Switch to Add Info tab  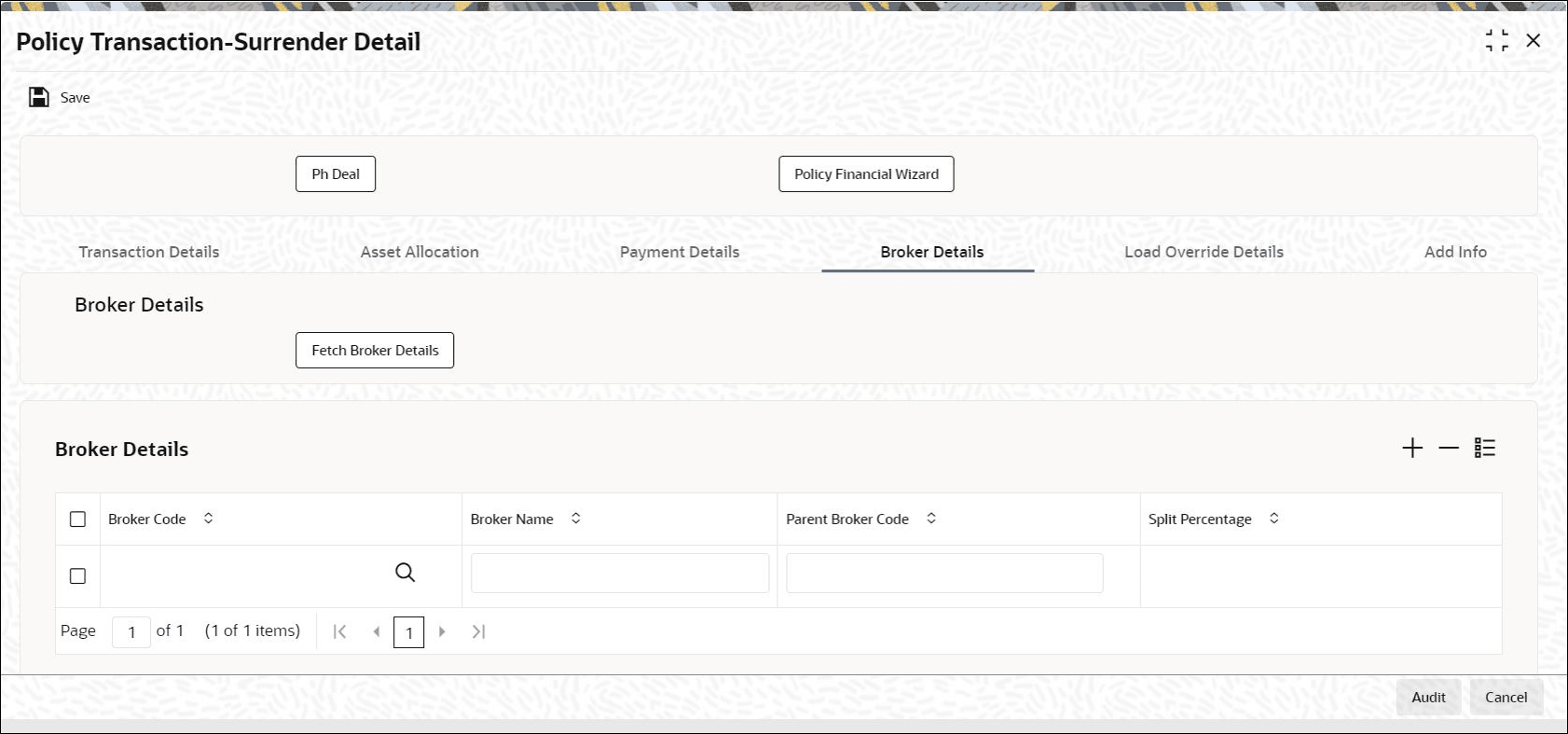coord(1455,252)
